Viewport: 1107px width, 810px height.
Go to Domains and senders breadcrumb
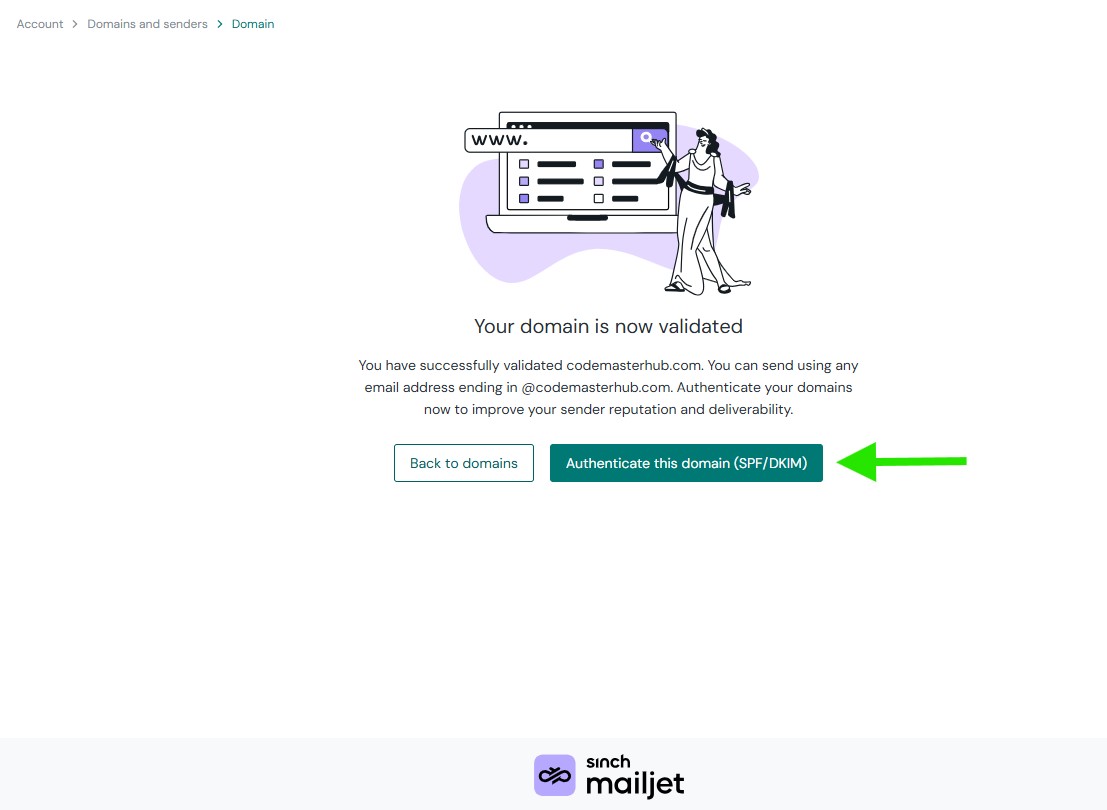click(148, 24)
